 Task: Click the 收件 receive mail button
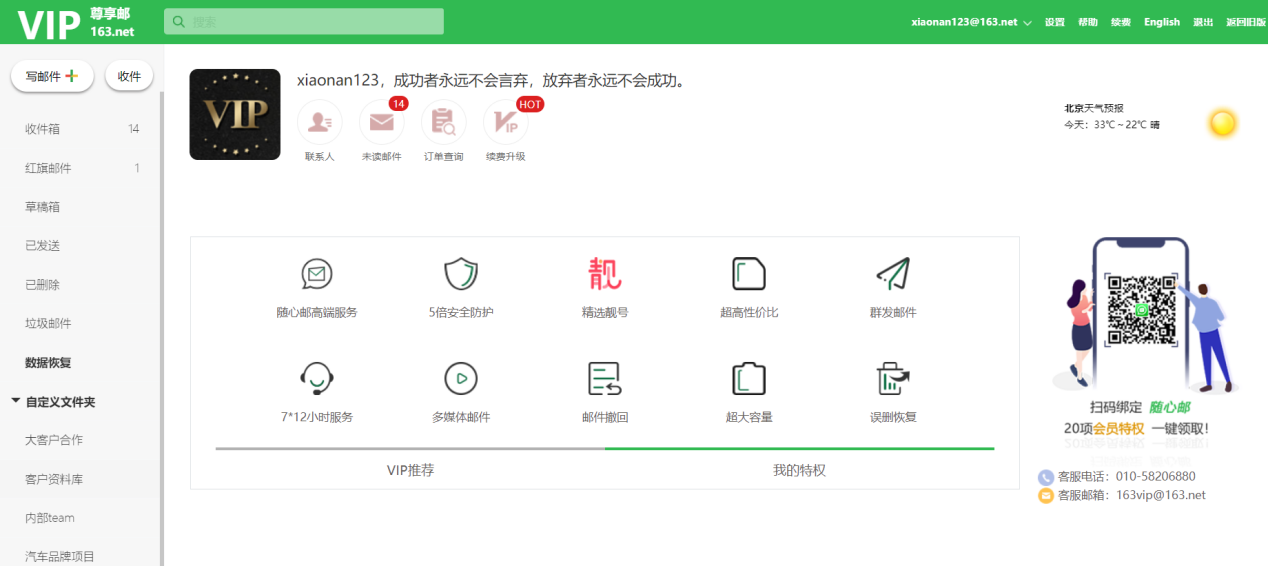[129, 76]
